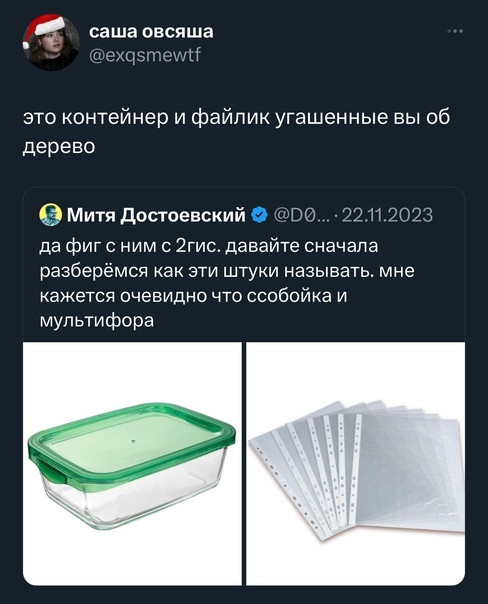This screenshot has width=488, height=604.
Task: Click the word файлик in main tweet
Action: [232, 117]
